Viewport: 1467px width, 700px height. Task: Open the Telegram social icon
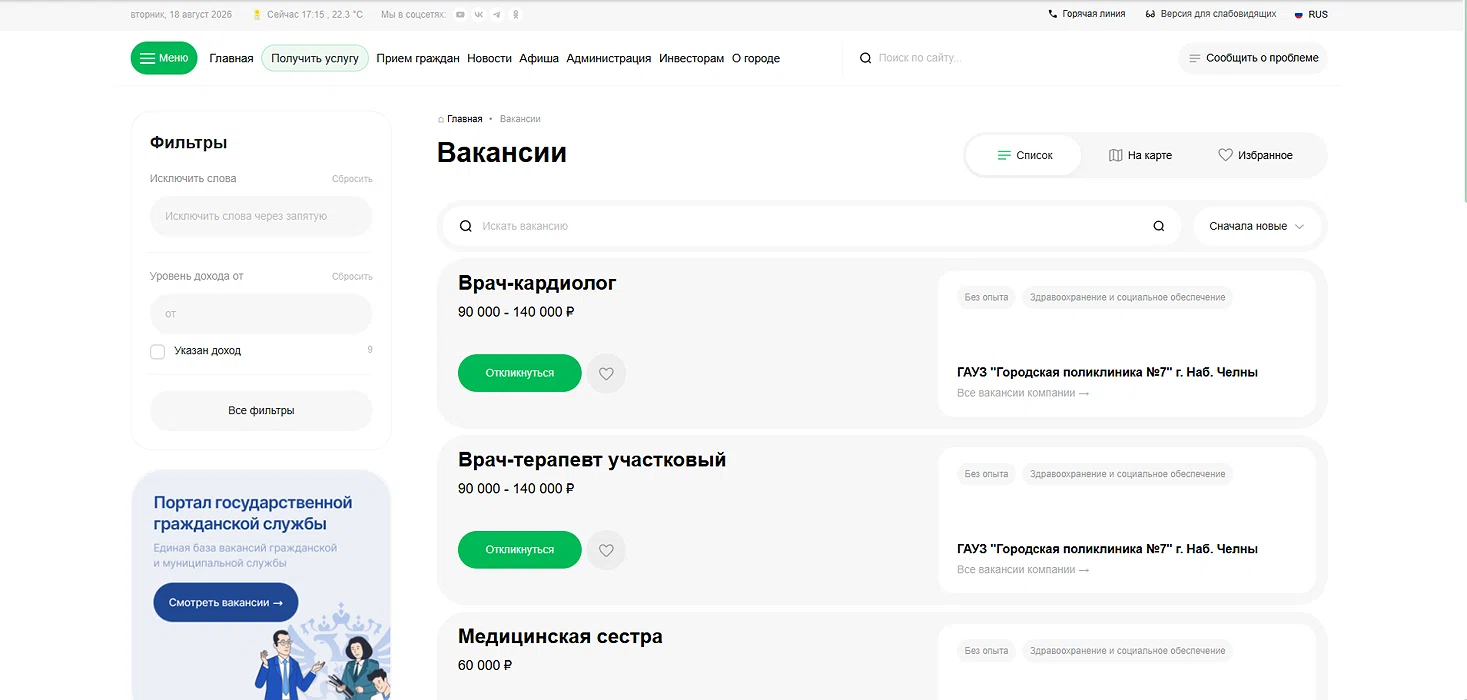pyautogui.click(x=497, y=15)
